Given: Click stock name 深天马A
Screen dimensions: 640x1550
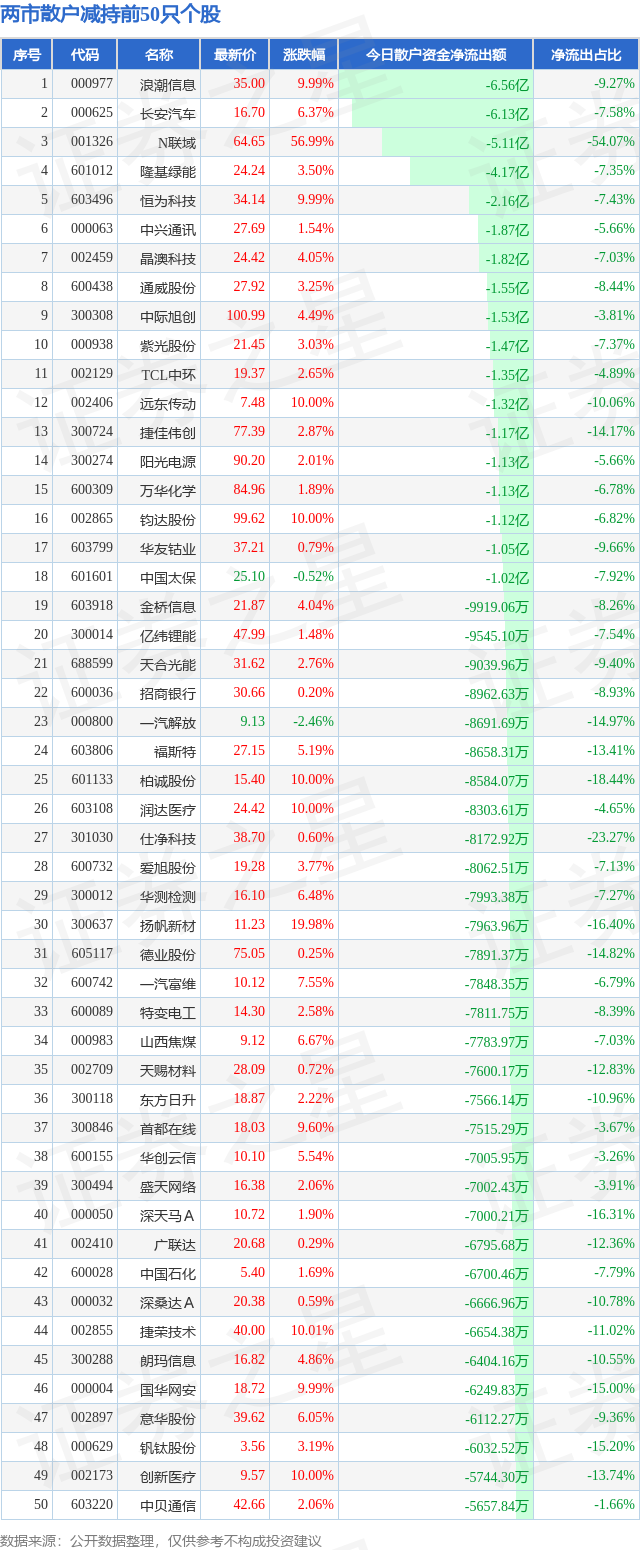Looking at the screenshot, I should [168, 1215].
